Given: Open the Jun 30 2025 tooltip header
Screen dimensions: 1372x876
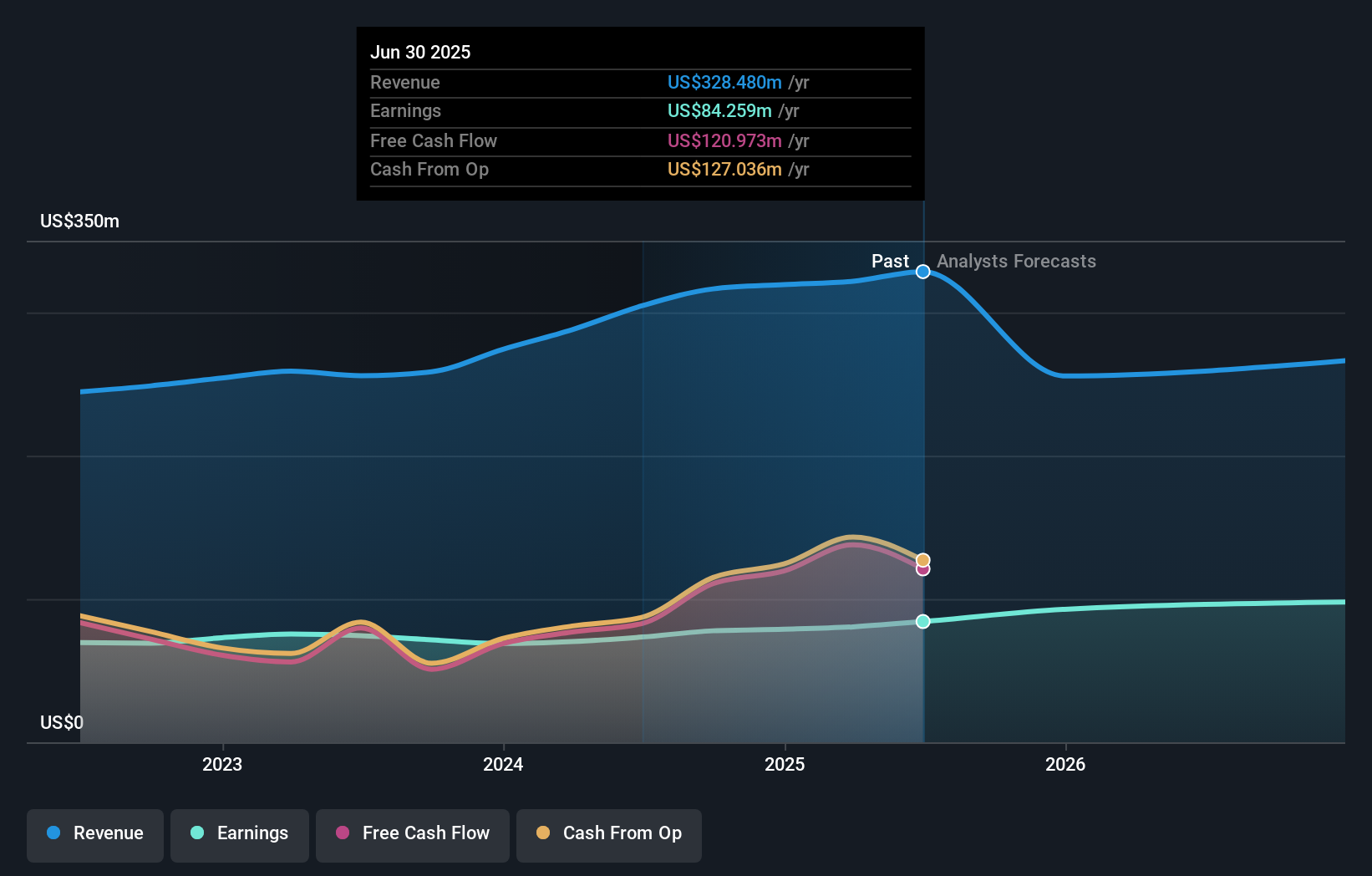Looking at the screenshot, I should click(x=420, y=51).
